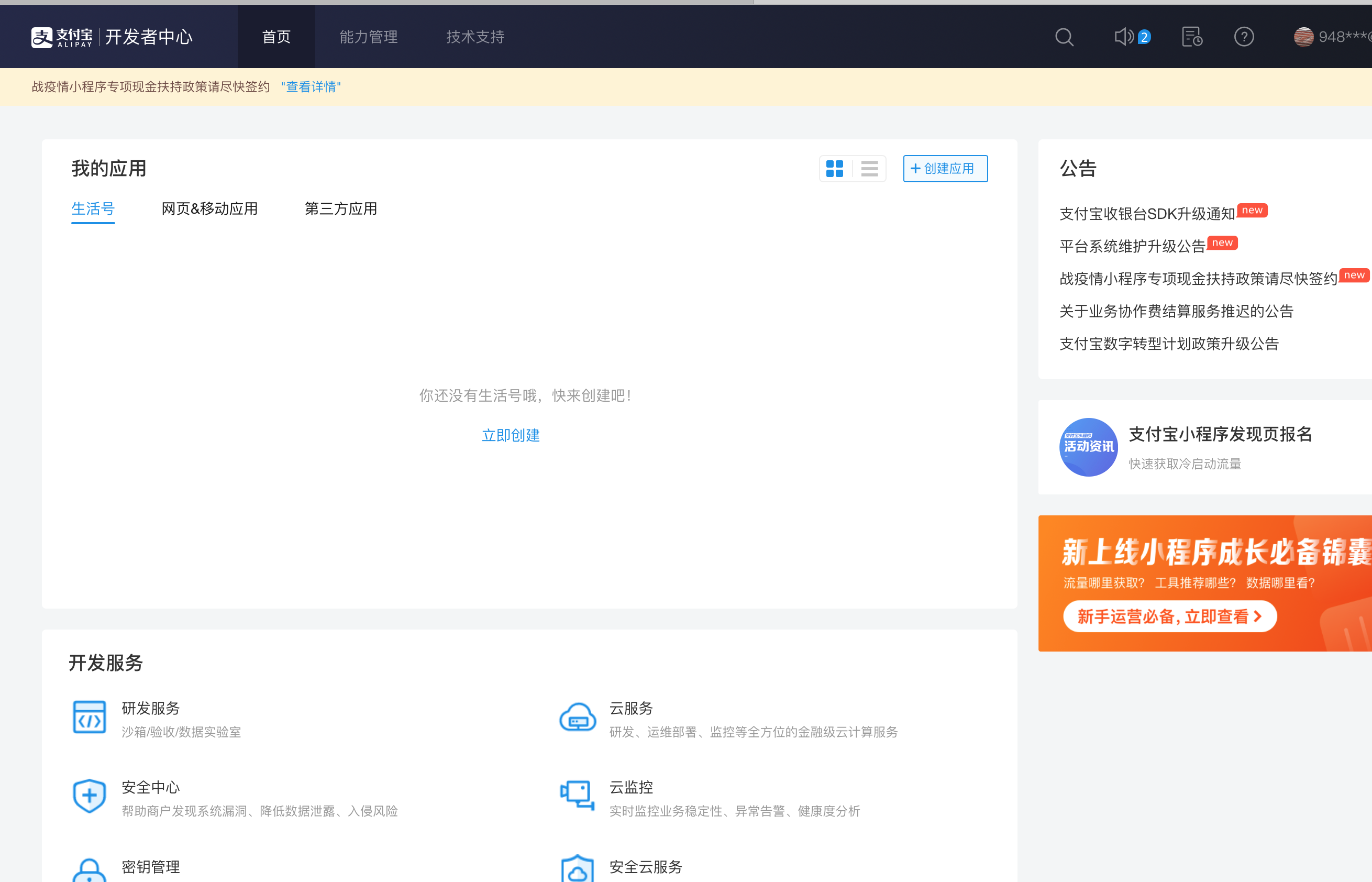Open the help question mark icon
Viewport: 1372px width, 882px height.
[x=1244, y=37]
